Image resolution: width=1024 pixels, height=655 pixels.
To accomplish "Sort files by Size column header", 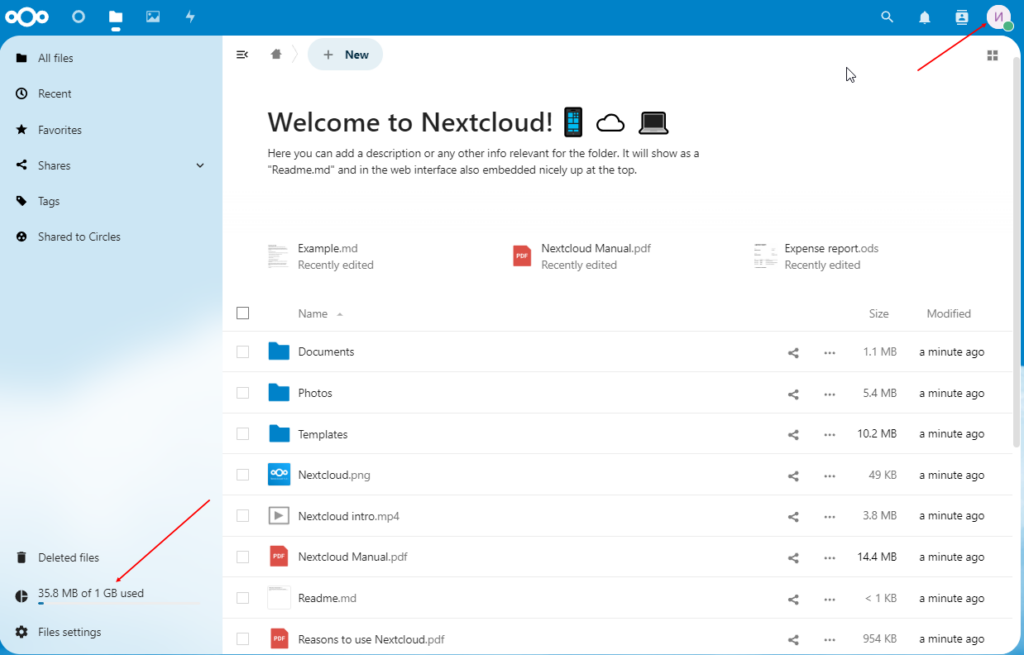I will click(878, 313).
